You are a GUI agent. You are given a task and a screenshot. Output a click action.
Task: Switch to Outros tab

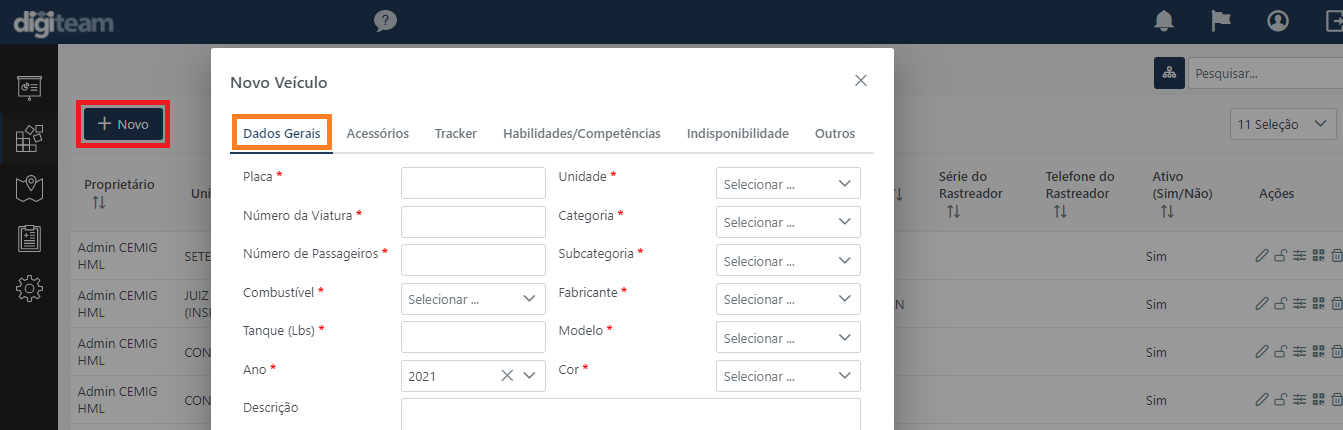tap(835, 133)
